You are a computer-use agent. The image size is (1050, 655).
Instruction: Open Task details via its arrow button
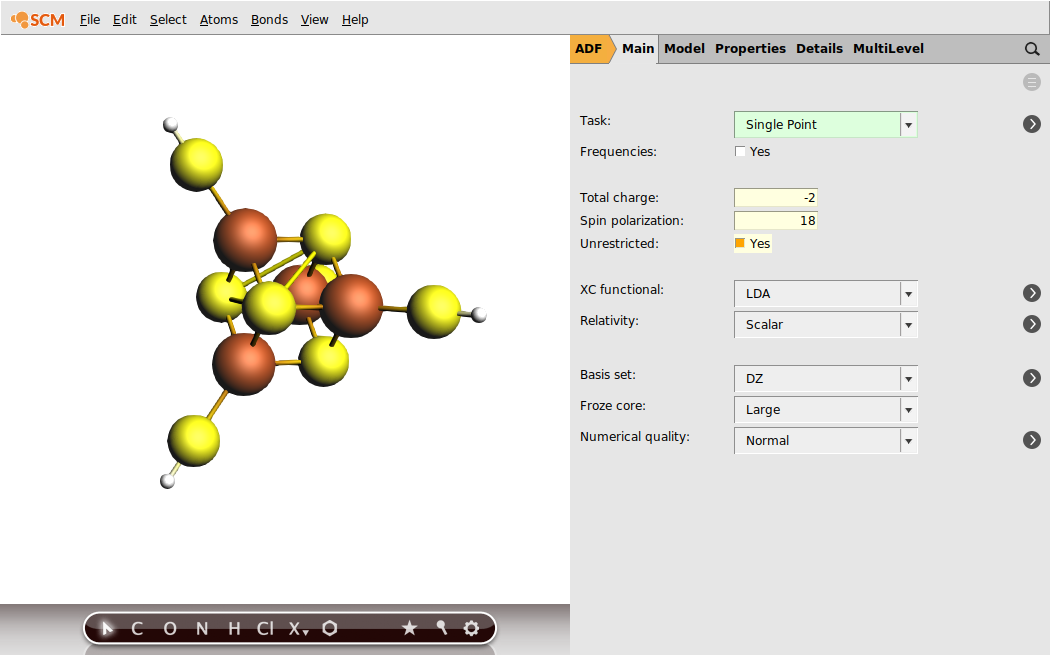[x=1031, y=123]
